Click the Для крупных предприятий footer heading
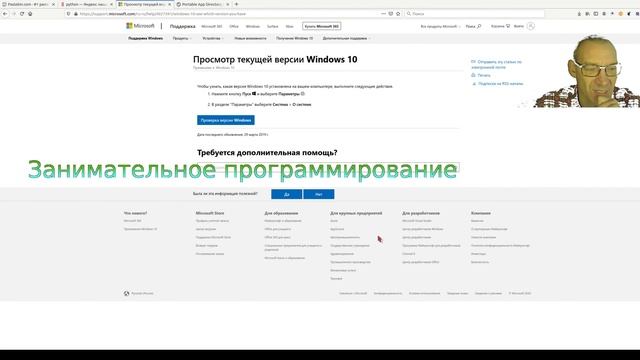640x360 pixels. 356,213
